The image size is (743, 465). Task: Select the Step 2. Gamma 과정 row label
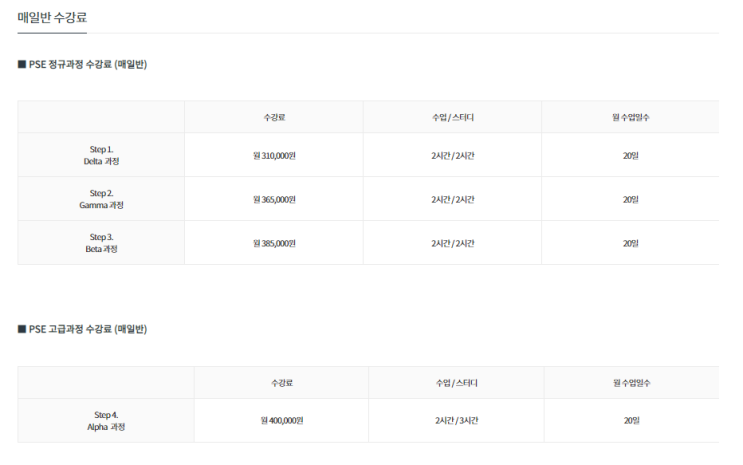pos(101,199)
